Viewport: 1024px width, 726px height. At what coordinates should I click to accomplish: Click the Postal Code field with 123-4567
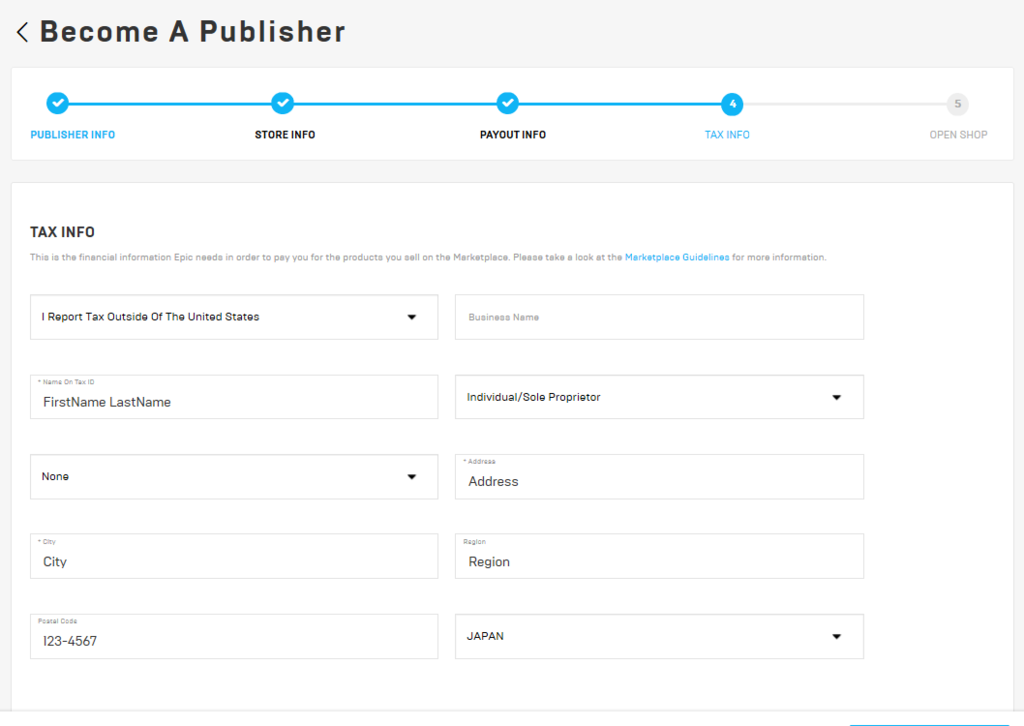coord(234,637)
